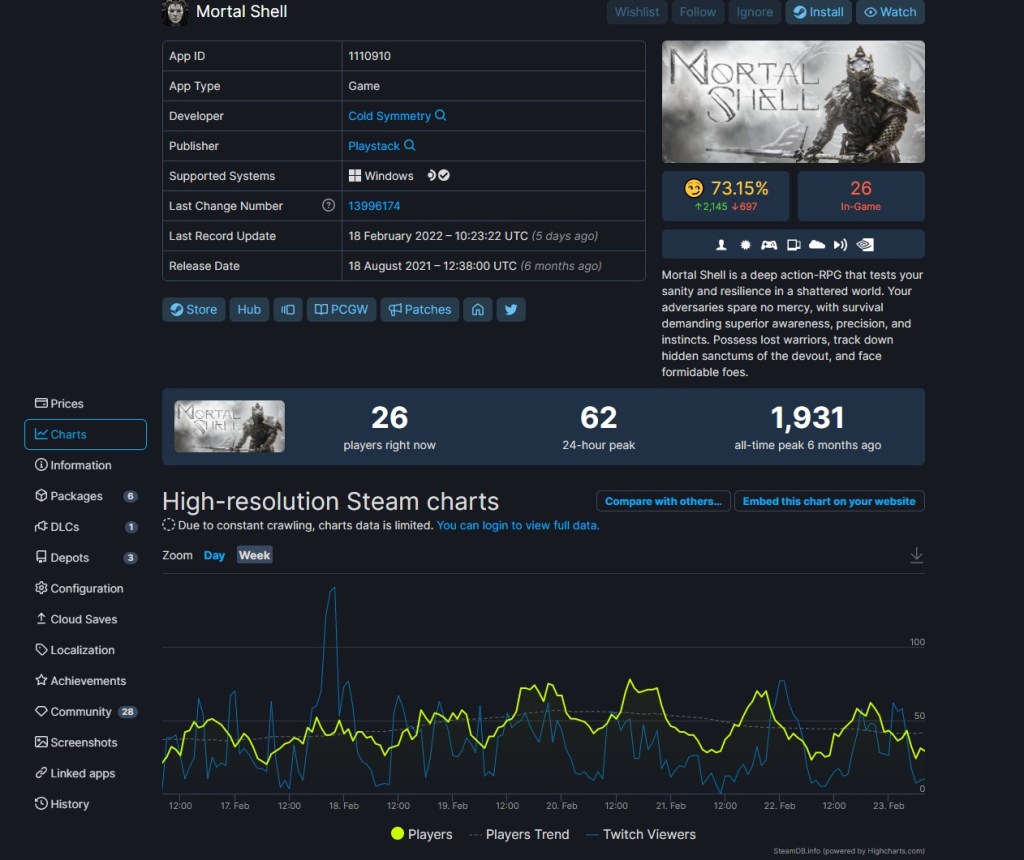
Task: Click the Install button
Action: (817, 12)
